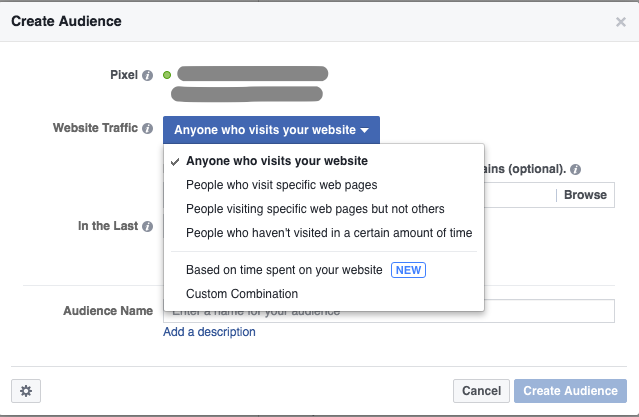Choose People who haven't visited in a while

click(x=324, y=233)
